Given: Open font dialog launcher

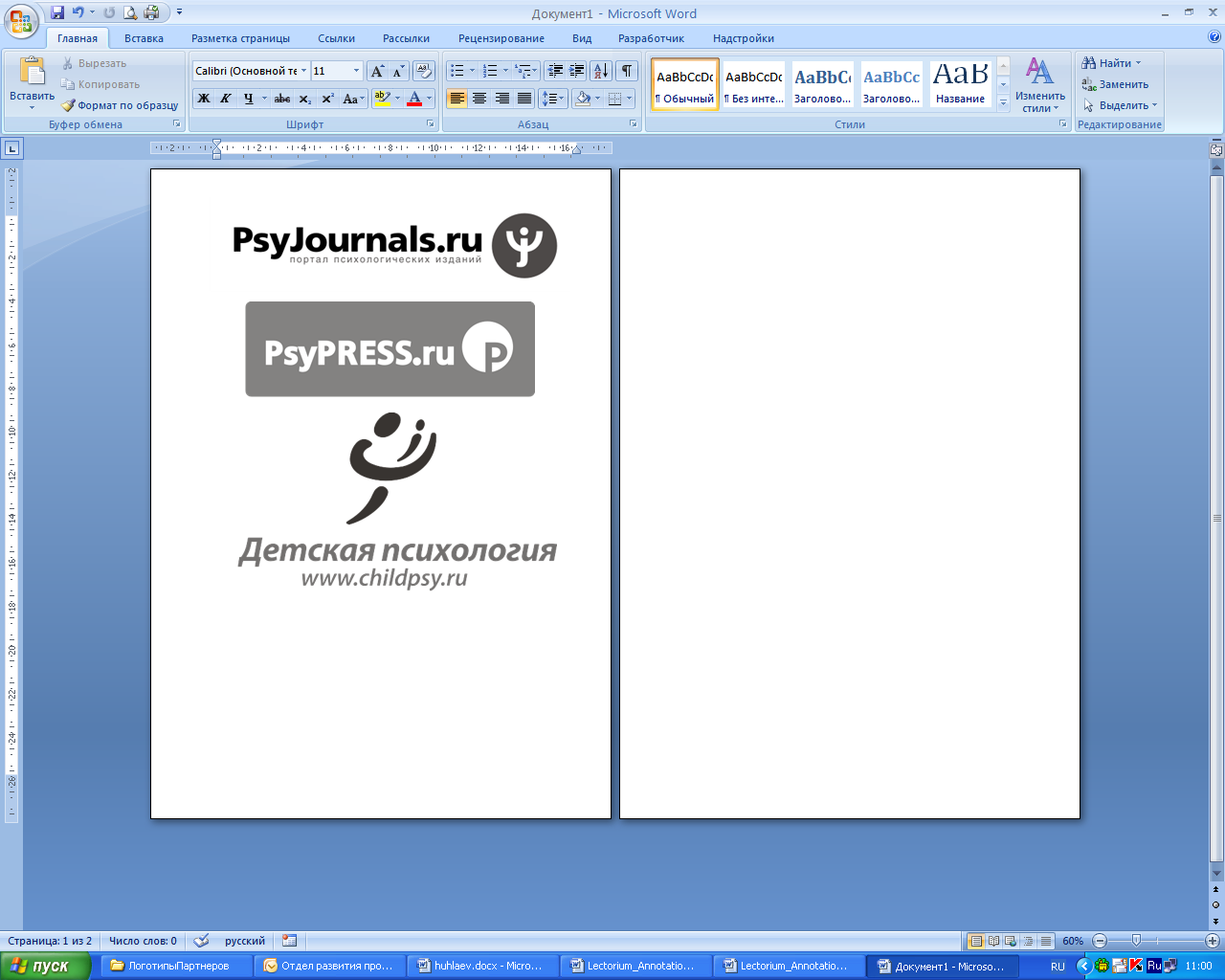Looking at the screenshot, I should pyautogui.click(x=431, y=124).
